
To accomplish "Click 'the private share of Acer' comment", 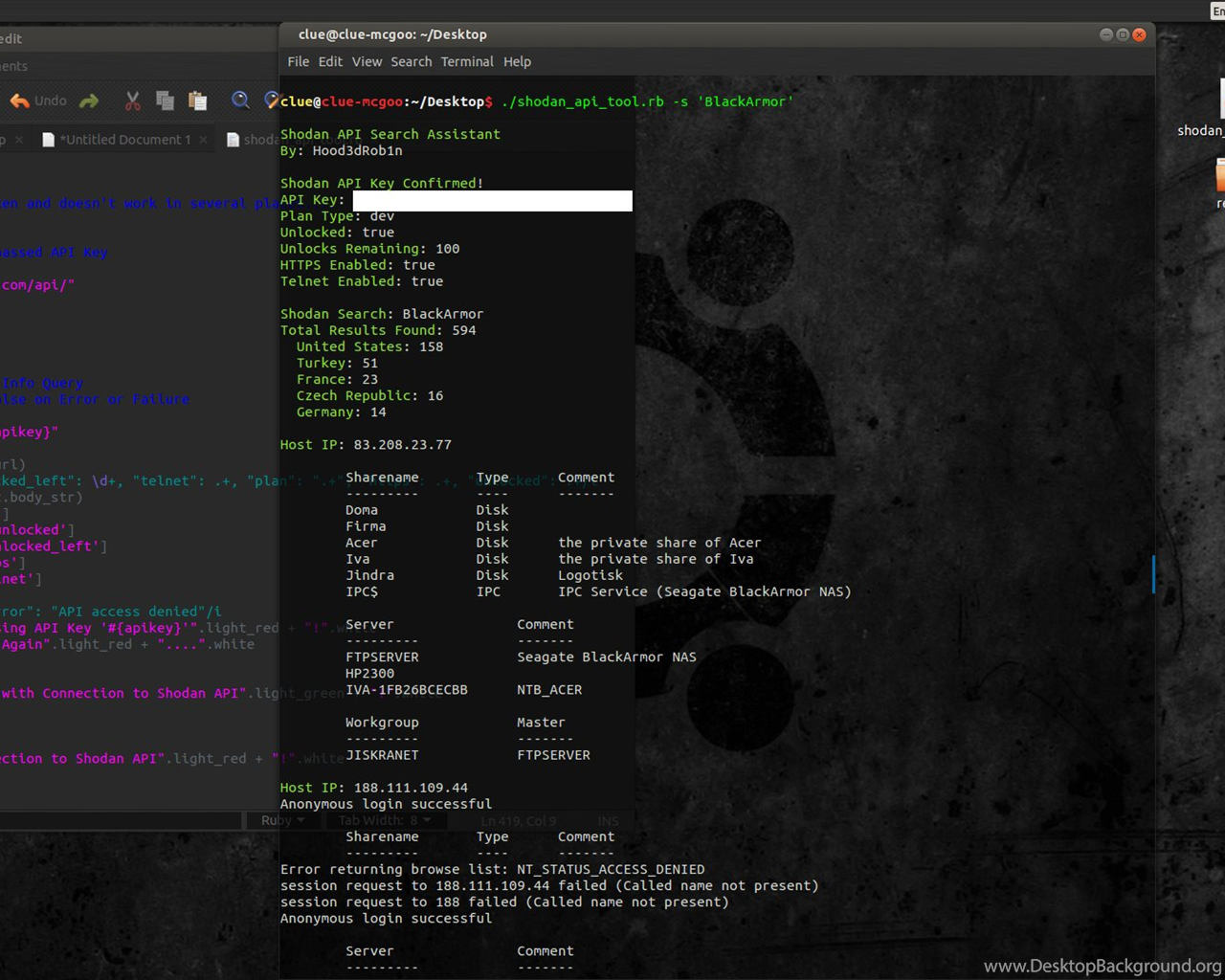I will pos(659,543).
